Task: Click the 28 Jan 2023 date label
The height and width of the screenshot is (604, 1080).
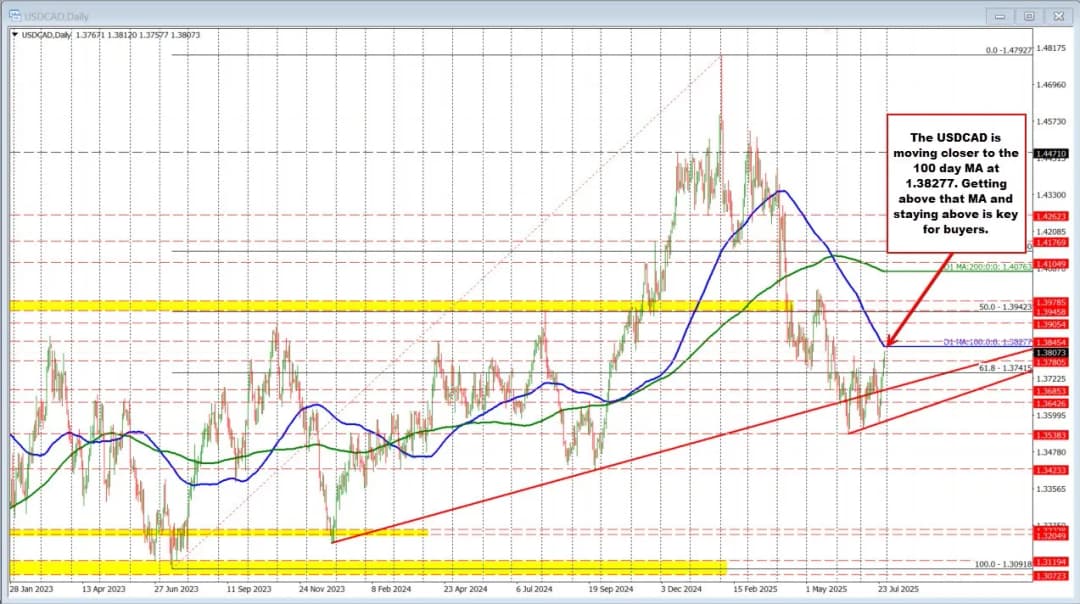Action: click(32, 590)
